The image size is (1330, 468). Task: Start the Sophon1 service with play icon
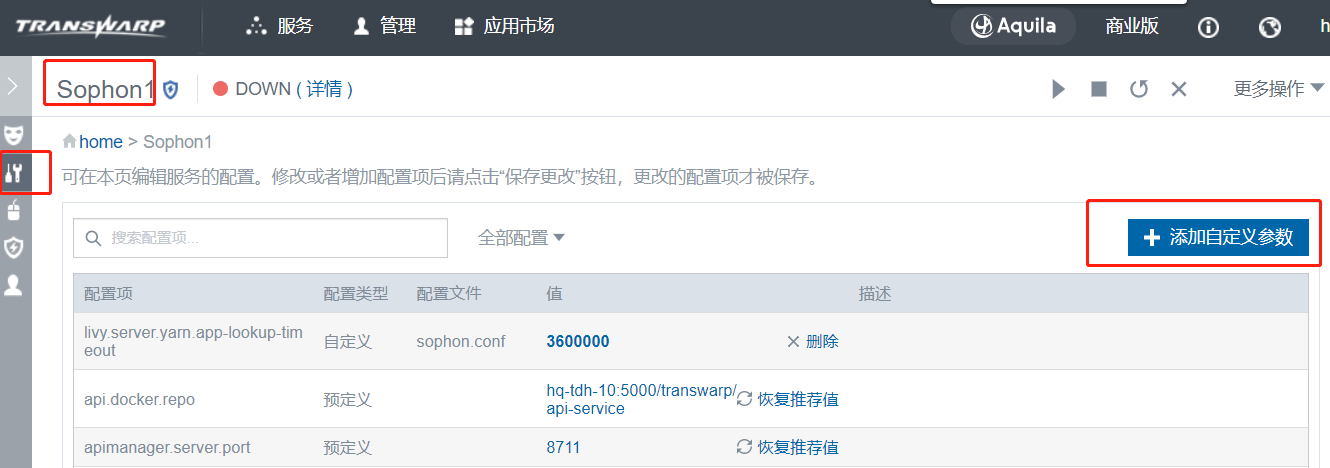1059,89
